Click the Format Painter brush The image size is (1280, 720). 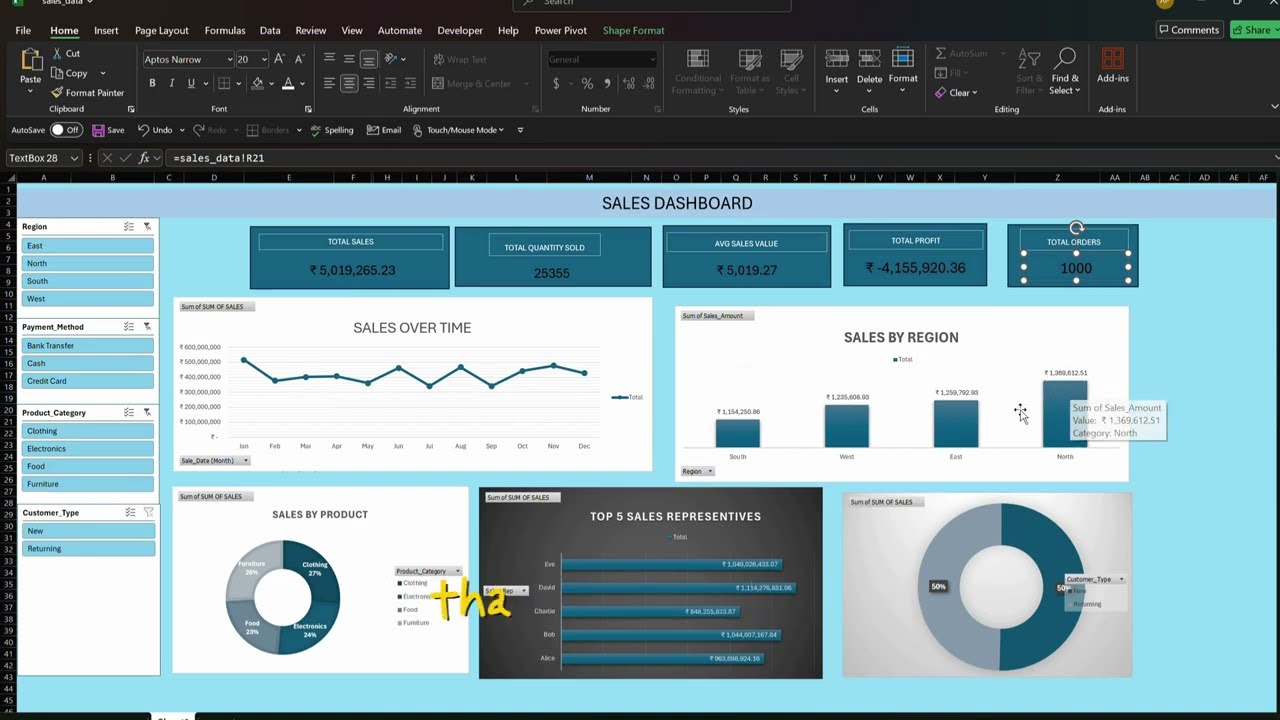(x=57, y=92)
